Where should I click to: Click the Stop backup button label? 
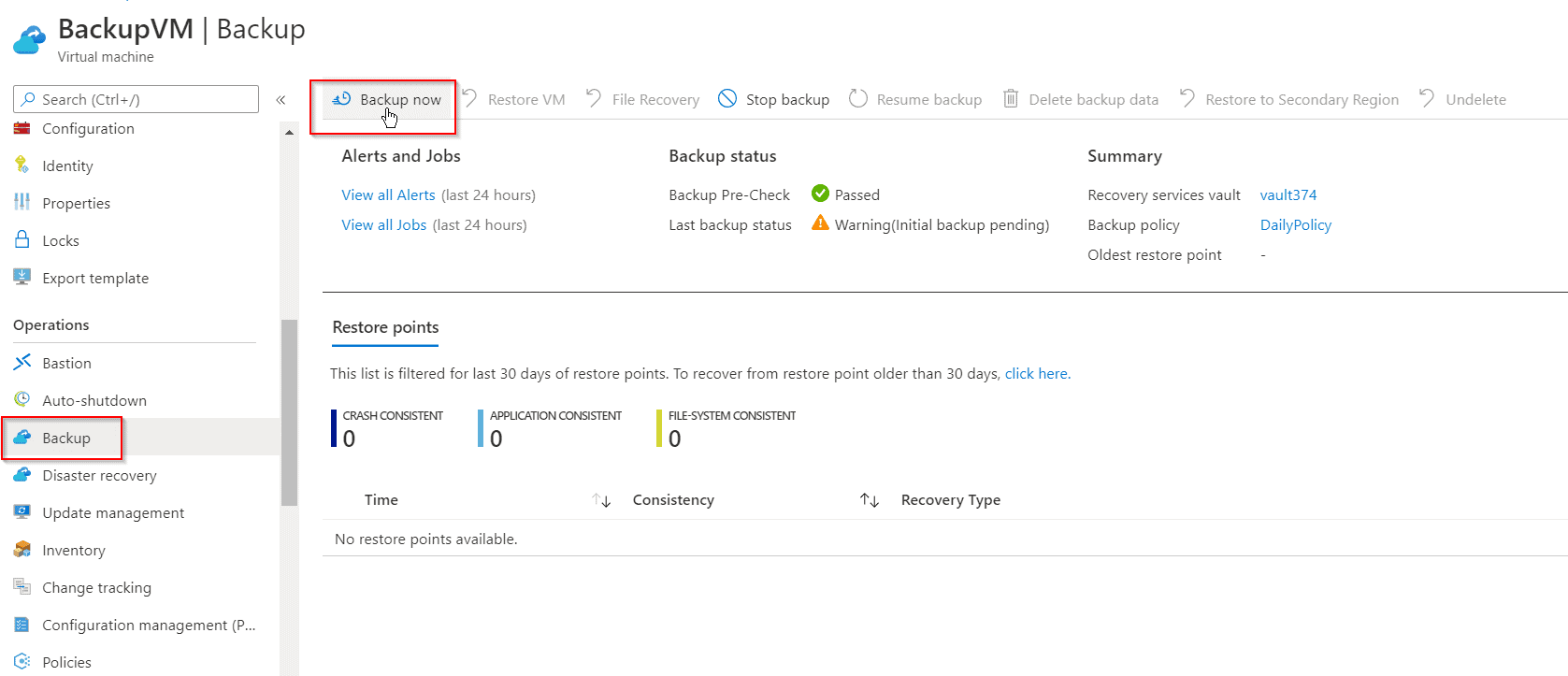pyautogui.click(x=787, y=99)
